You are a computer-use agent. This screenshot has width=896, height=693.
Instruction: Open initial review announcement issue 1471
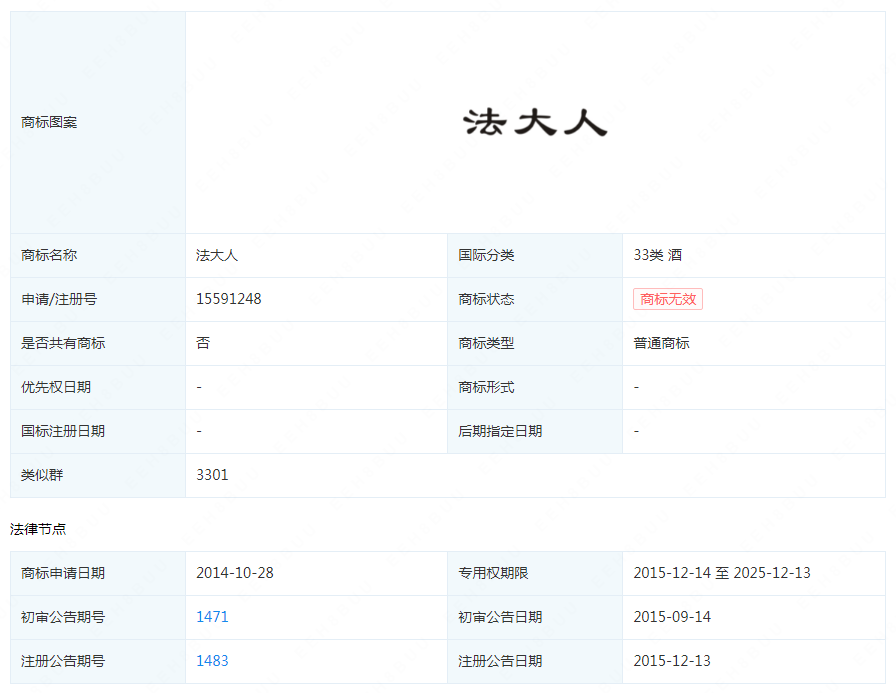click(212, 617)
